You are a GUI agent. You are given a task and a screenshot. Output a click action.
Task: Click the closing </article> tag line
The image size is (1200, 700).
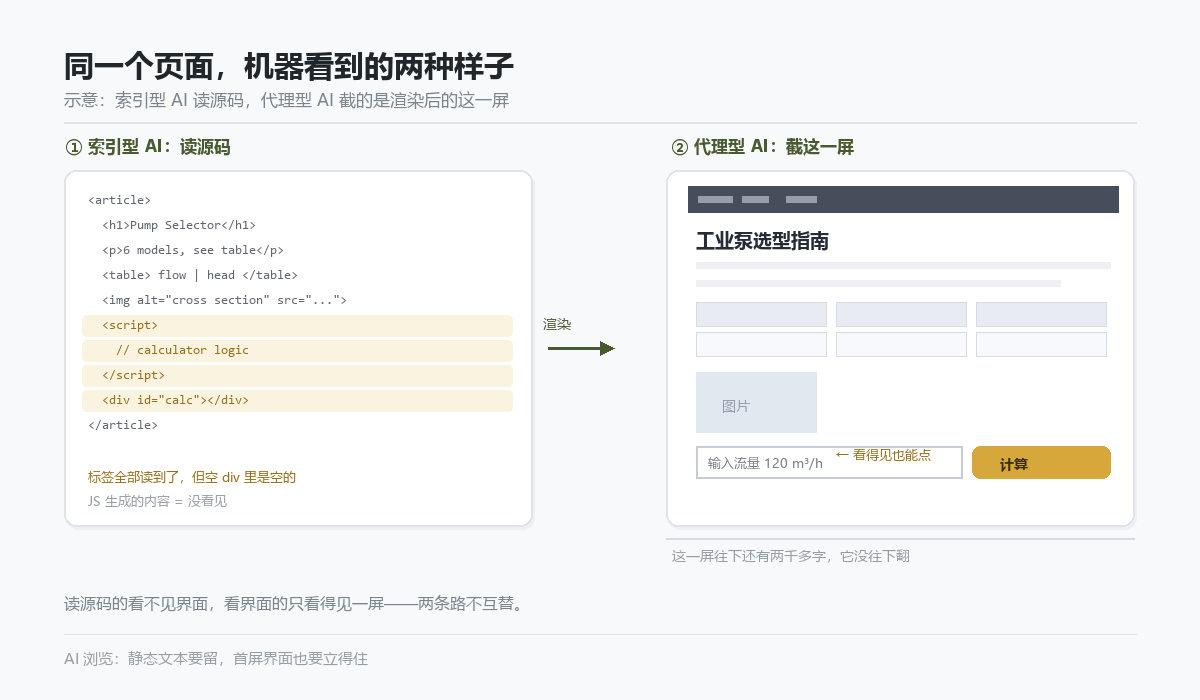coord(123,425)
